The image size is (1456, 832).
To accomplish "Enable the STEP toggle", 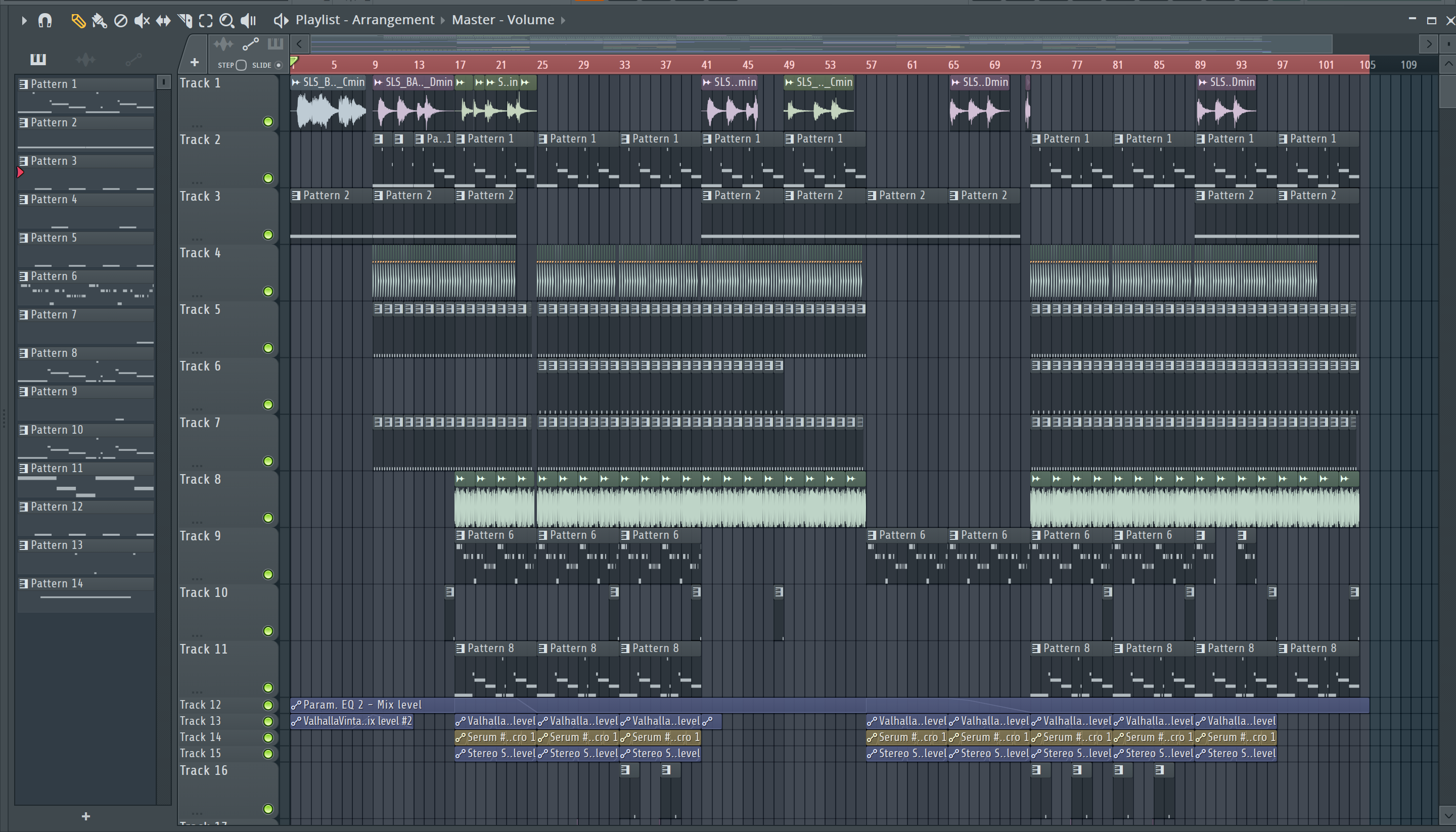I will [241, 65].
